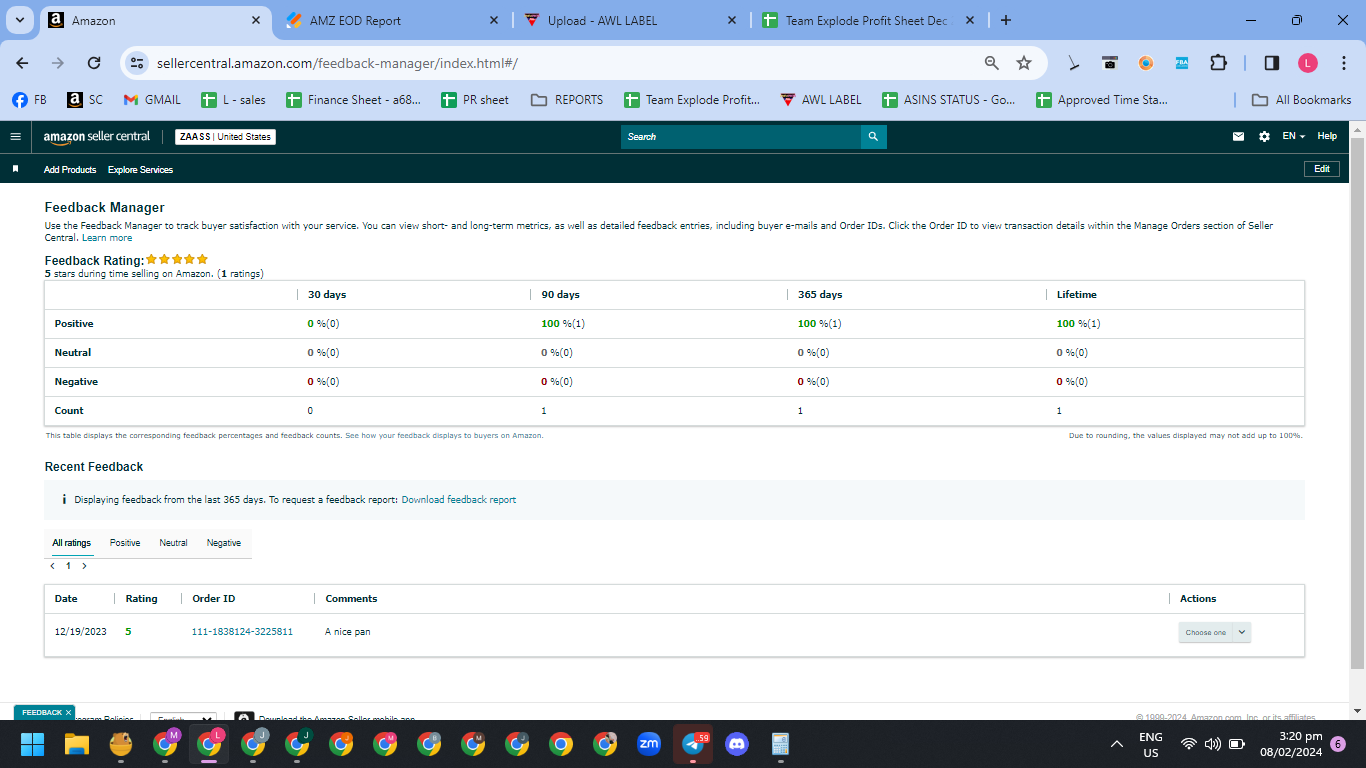View site information icon in address bar

(x=137, y=62)
